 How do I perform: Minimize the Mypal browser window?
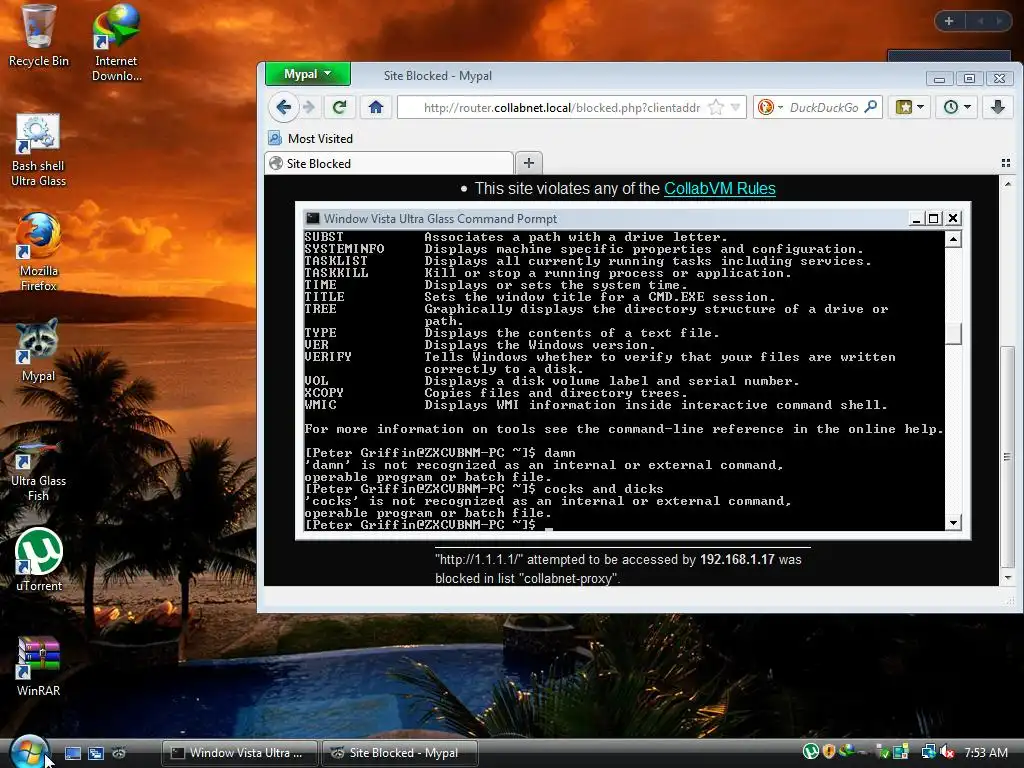click(x=939, y=78)
